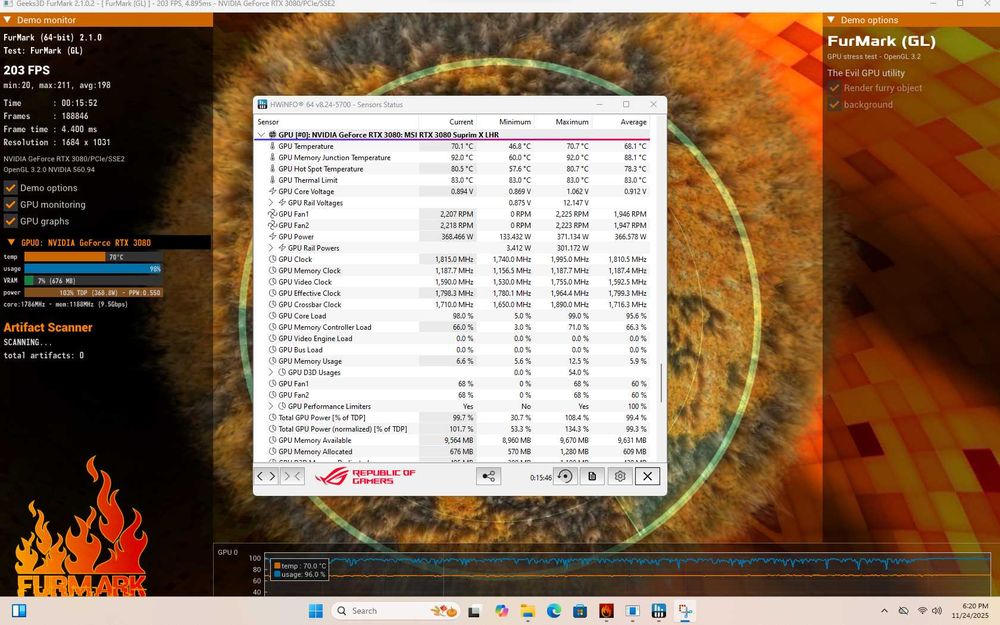The height and width of the screenshot is (625, 1000).
Task: Click the clock icon beside GPU Clock
Action: click(272, 260)
